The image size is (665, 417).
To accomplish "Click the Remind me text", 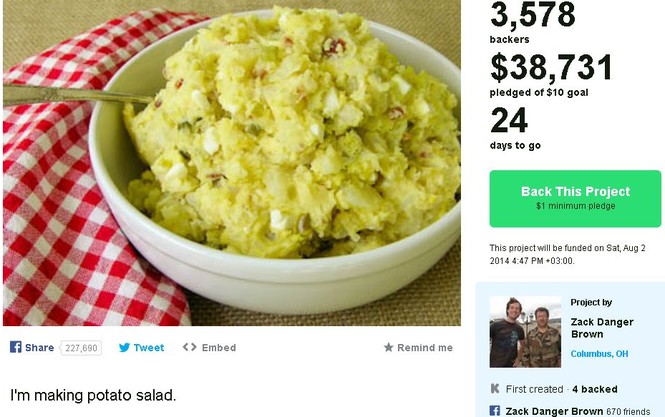I will click(x=425, y=347).
